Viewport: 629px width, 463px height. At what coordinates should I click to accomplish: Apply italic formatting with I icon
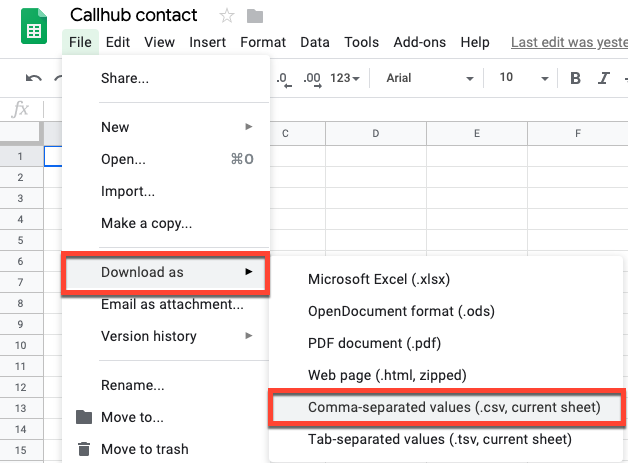point(604,78)
